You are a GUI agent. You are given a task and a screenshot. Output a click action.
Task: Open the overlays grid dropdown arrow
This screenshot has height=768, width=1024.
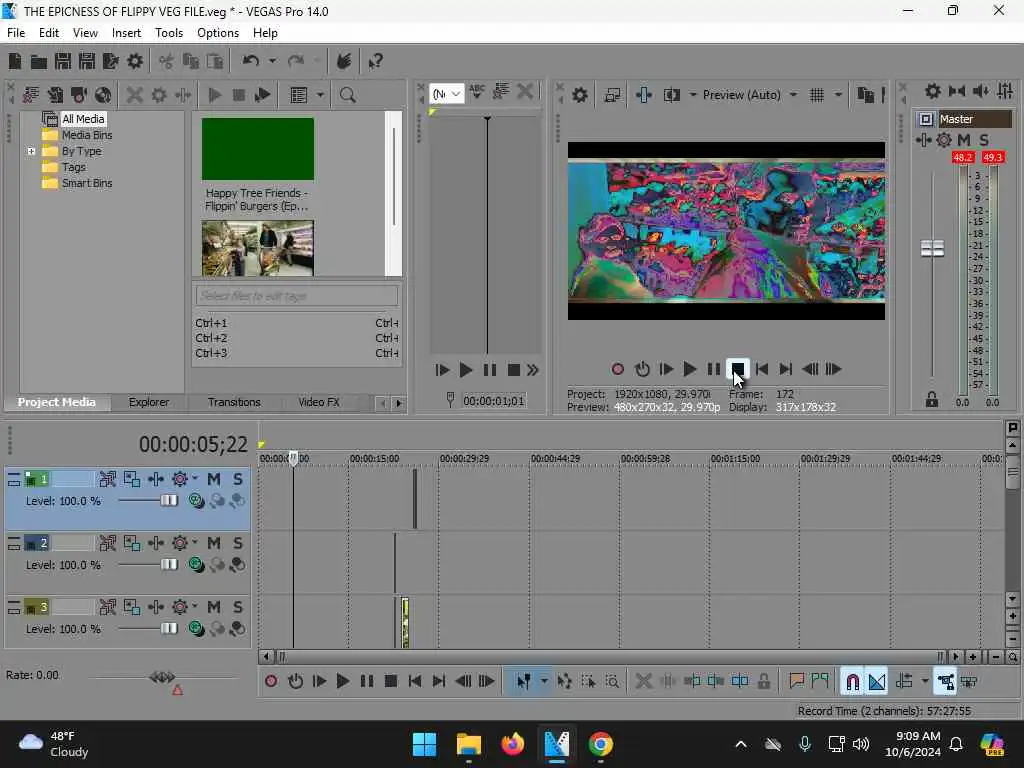click(x=838, y=95)
